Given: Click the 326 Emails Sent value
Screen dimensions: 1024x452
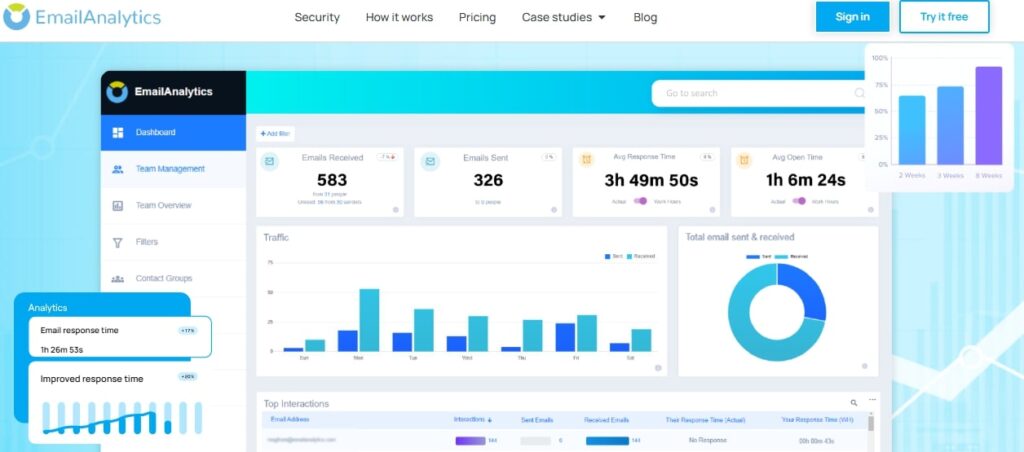Looking at the screenshot, I should point(488,180).
